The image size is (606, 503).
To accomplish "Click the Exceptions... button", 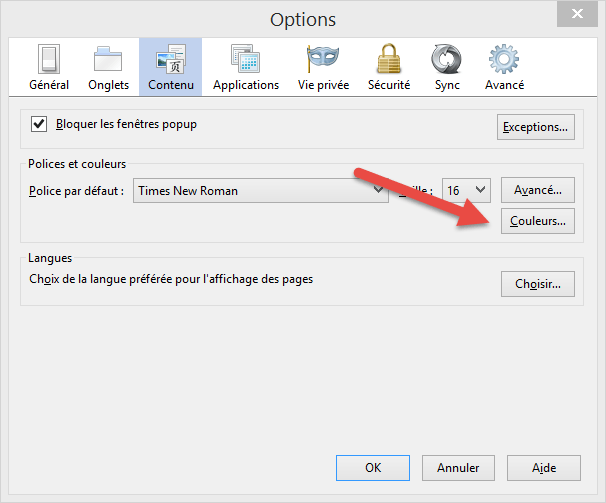I will [x=537, y=127].
